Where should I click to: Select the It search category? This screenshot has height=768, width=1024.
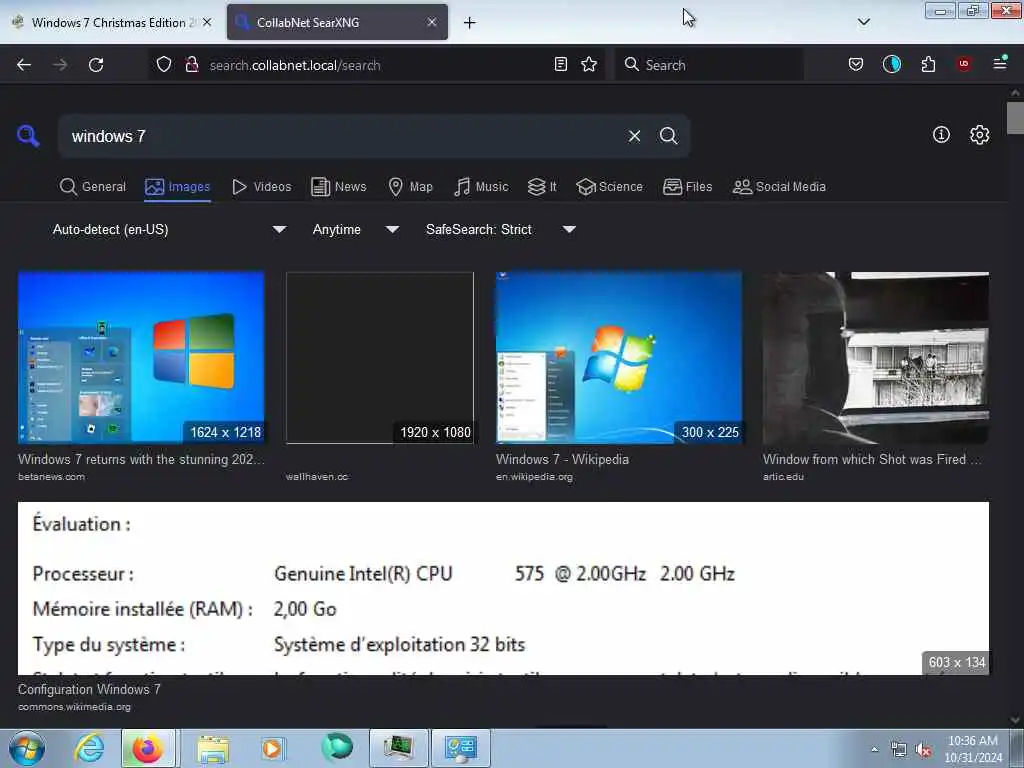click(542, 187)
